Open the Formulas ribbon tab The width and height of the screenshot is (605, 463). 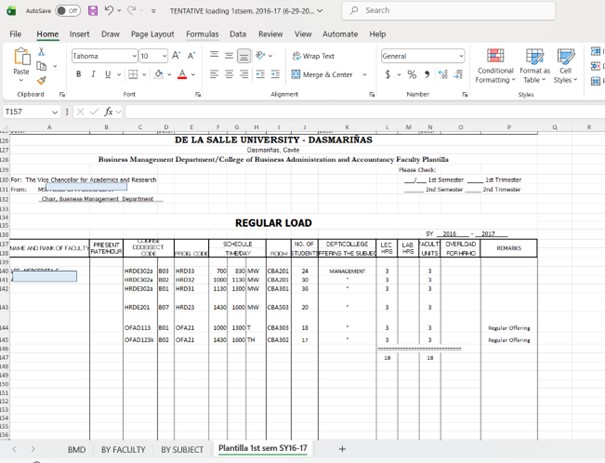202,34
